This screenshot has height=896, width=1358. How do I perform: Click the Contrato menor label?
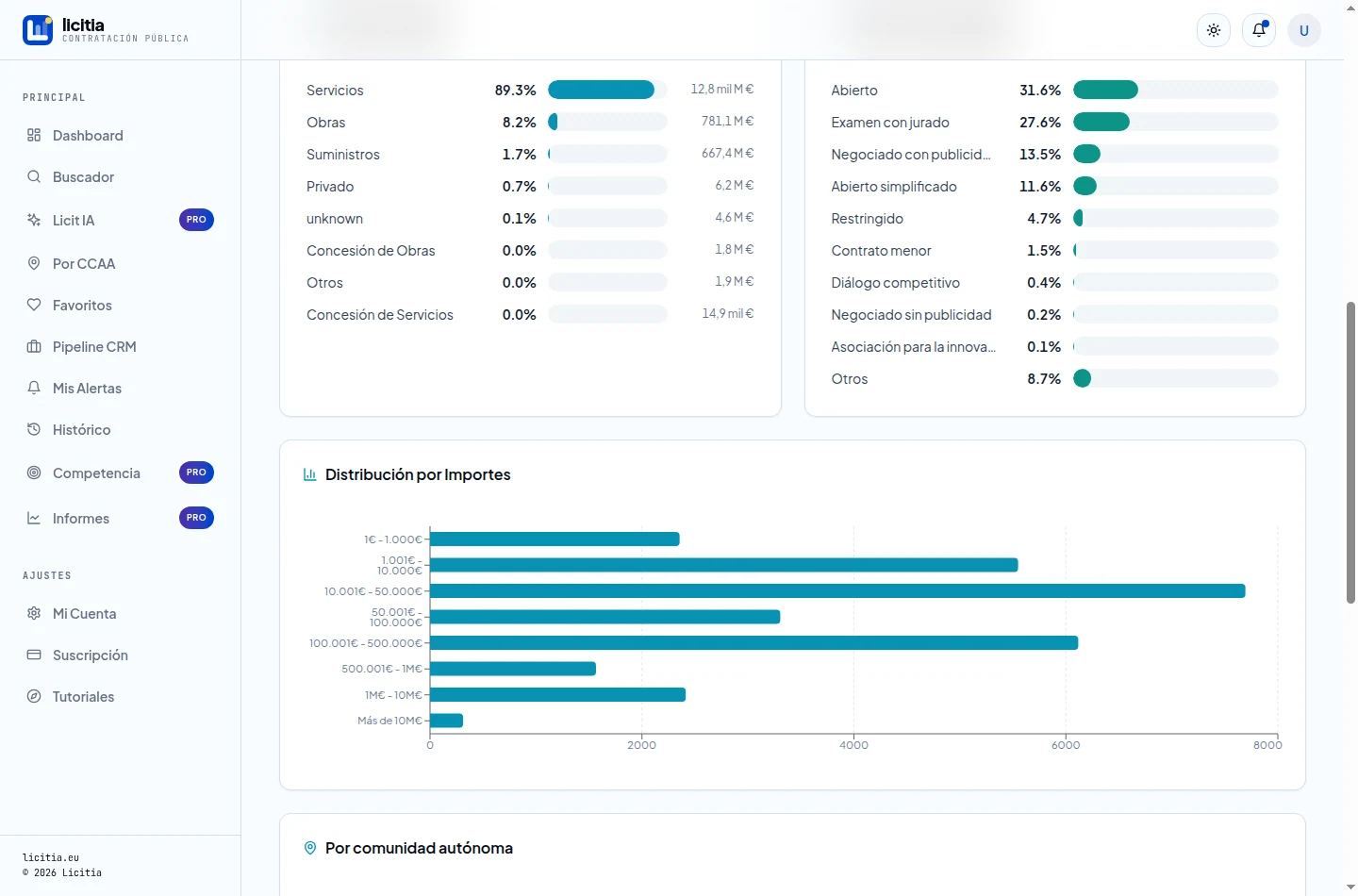[x=881, y=251]
